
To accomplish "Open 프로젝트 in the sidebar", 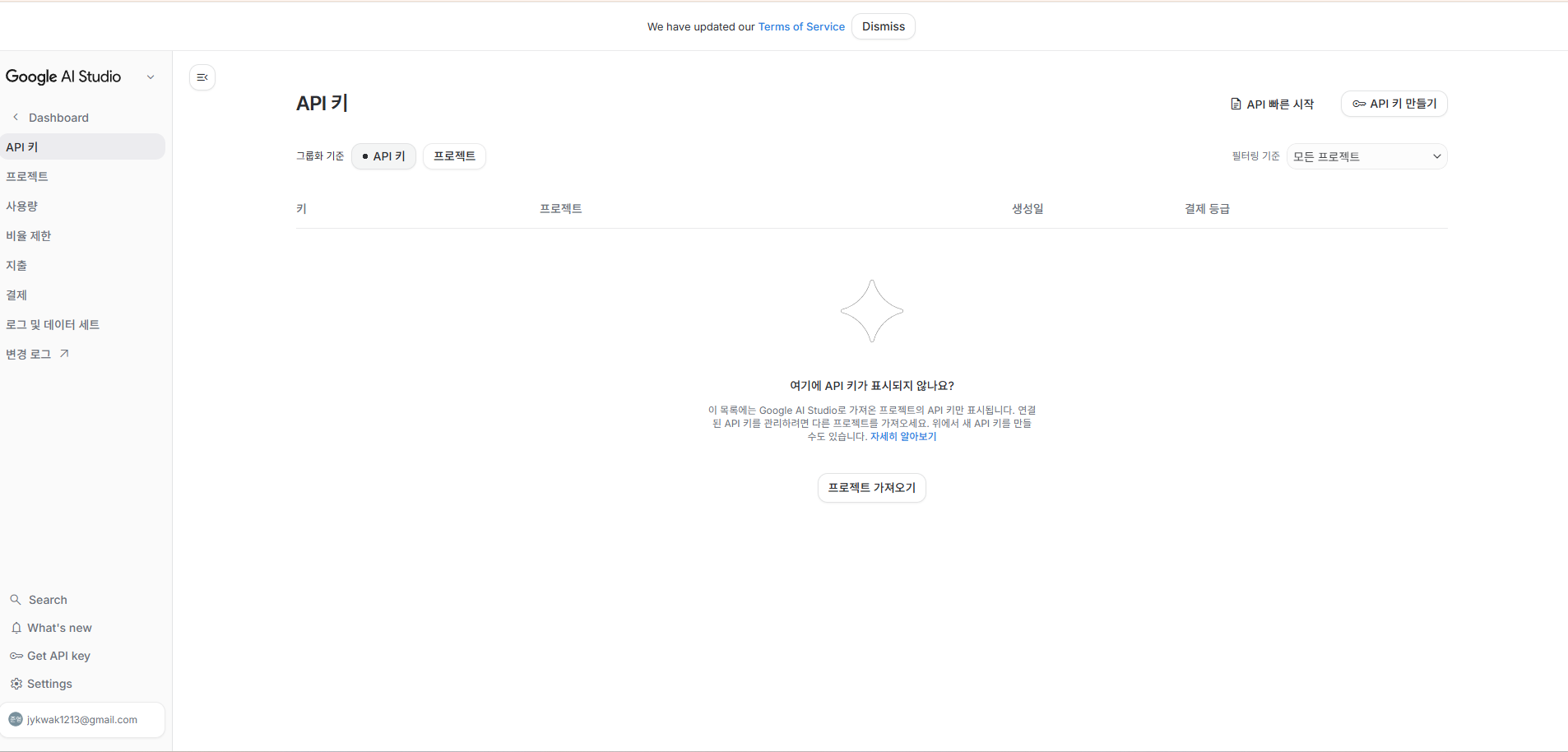I will pos(82,176).
